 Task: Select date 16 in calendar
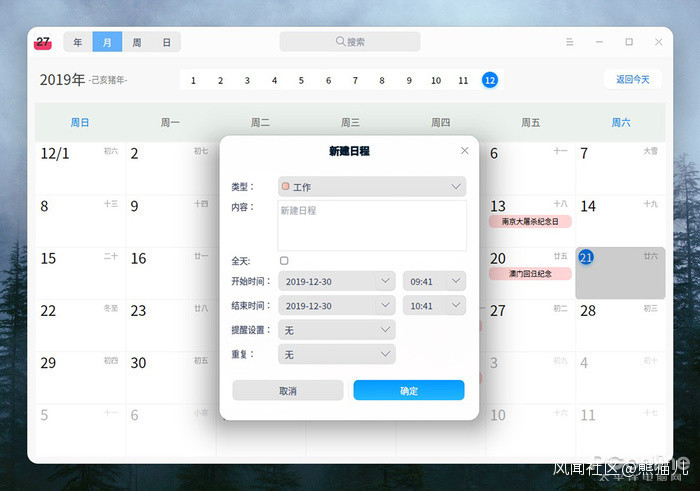click(x=171, y=273)
